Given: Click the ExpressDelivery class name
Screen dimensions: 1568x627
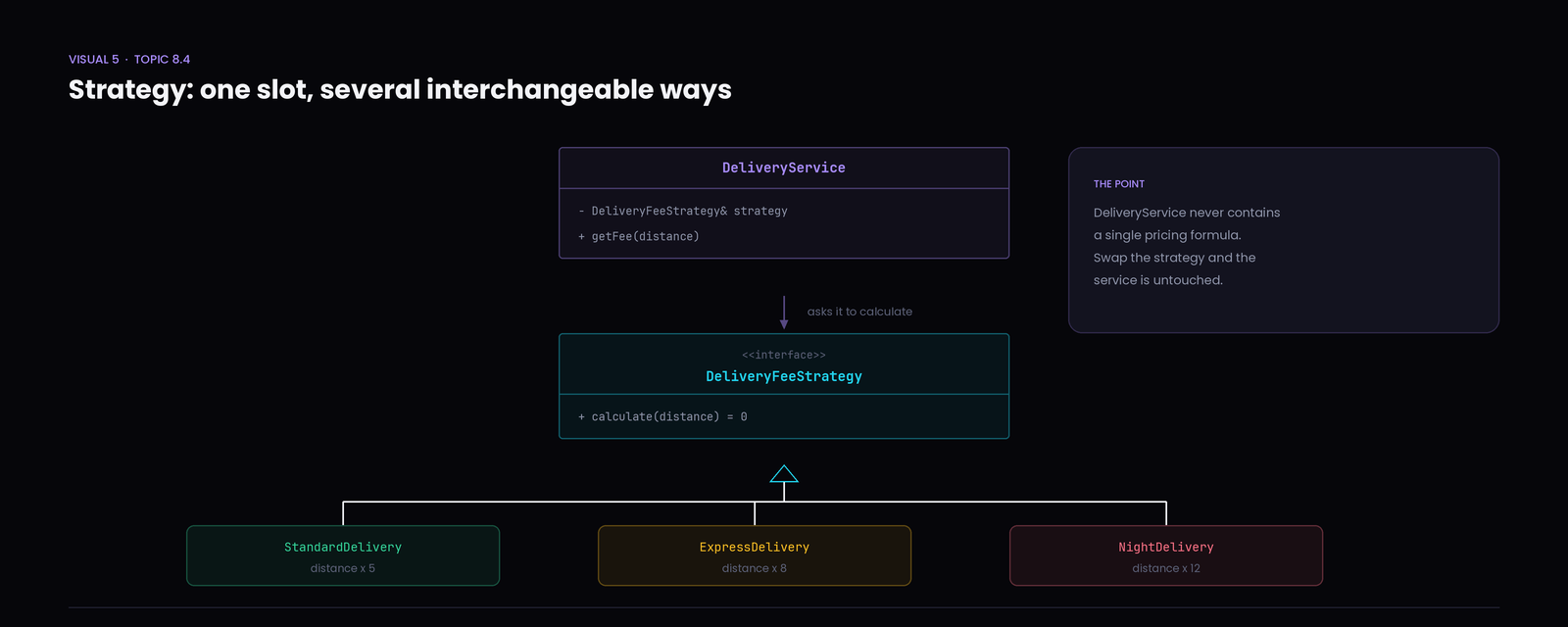Looking at the screenshot, I should click(755, 547).
